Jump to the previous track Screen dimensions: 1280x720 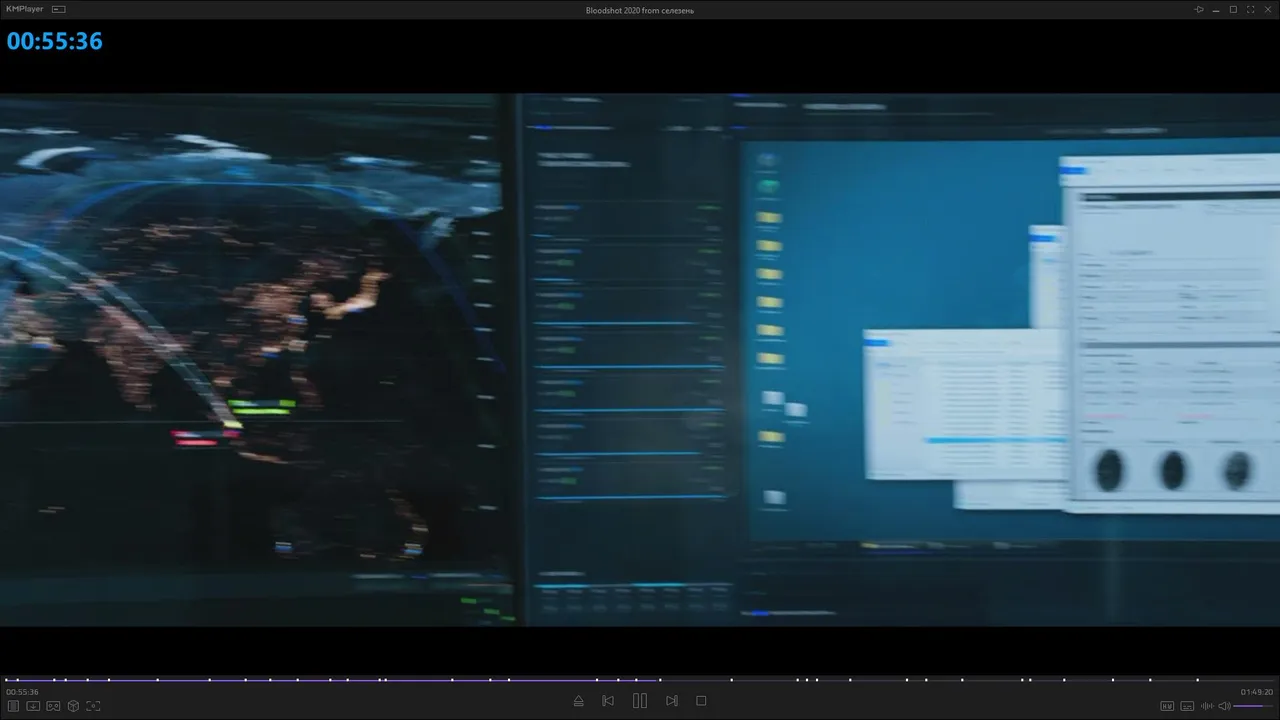pyautogui.click(x=608, y=701)
